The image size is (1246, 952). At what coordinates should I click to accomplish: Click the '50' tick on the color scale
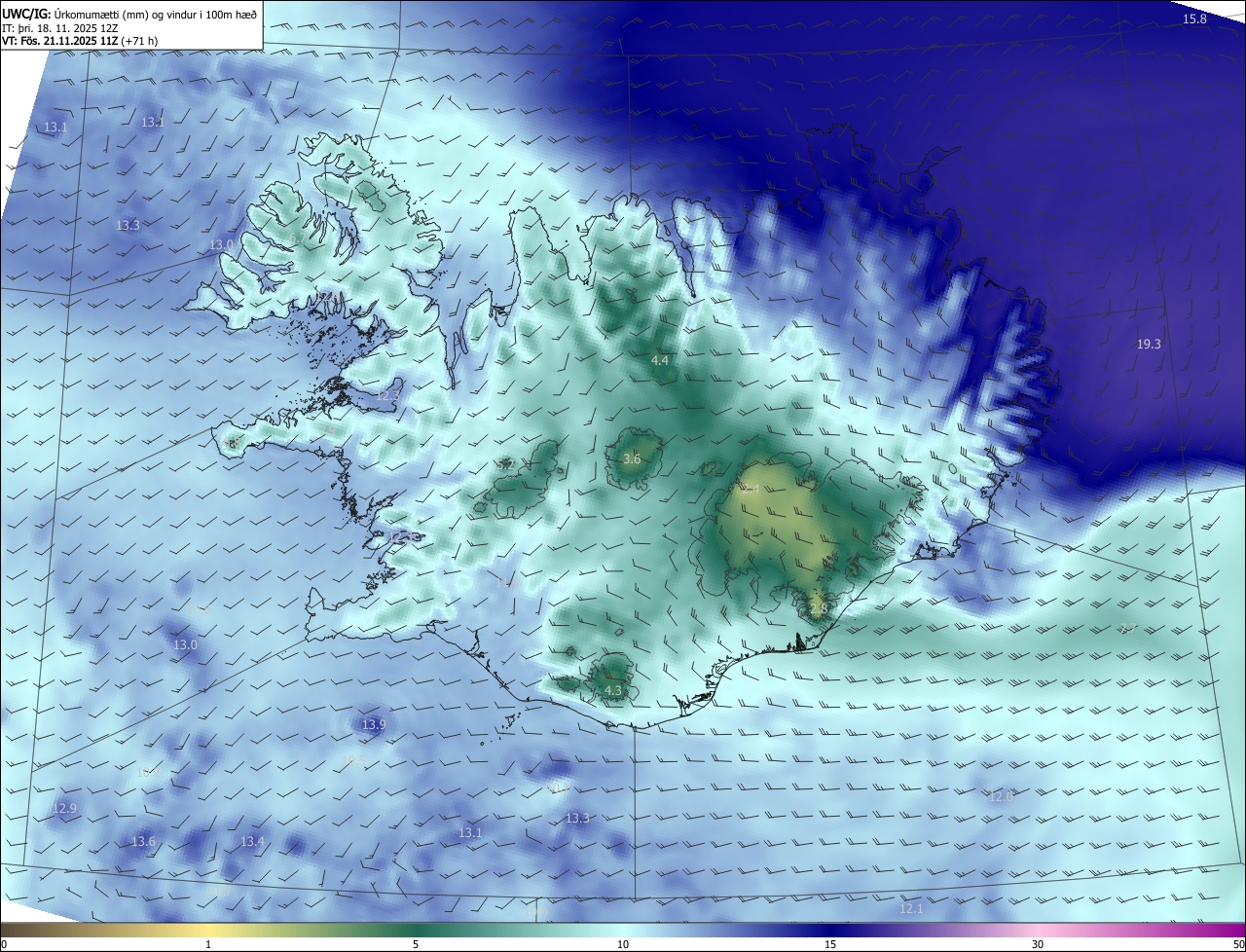coord(1238,944)
